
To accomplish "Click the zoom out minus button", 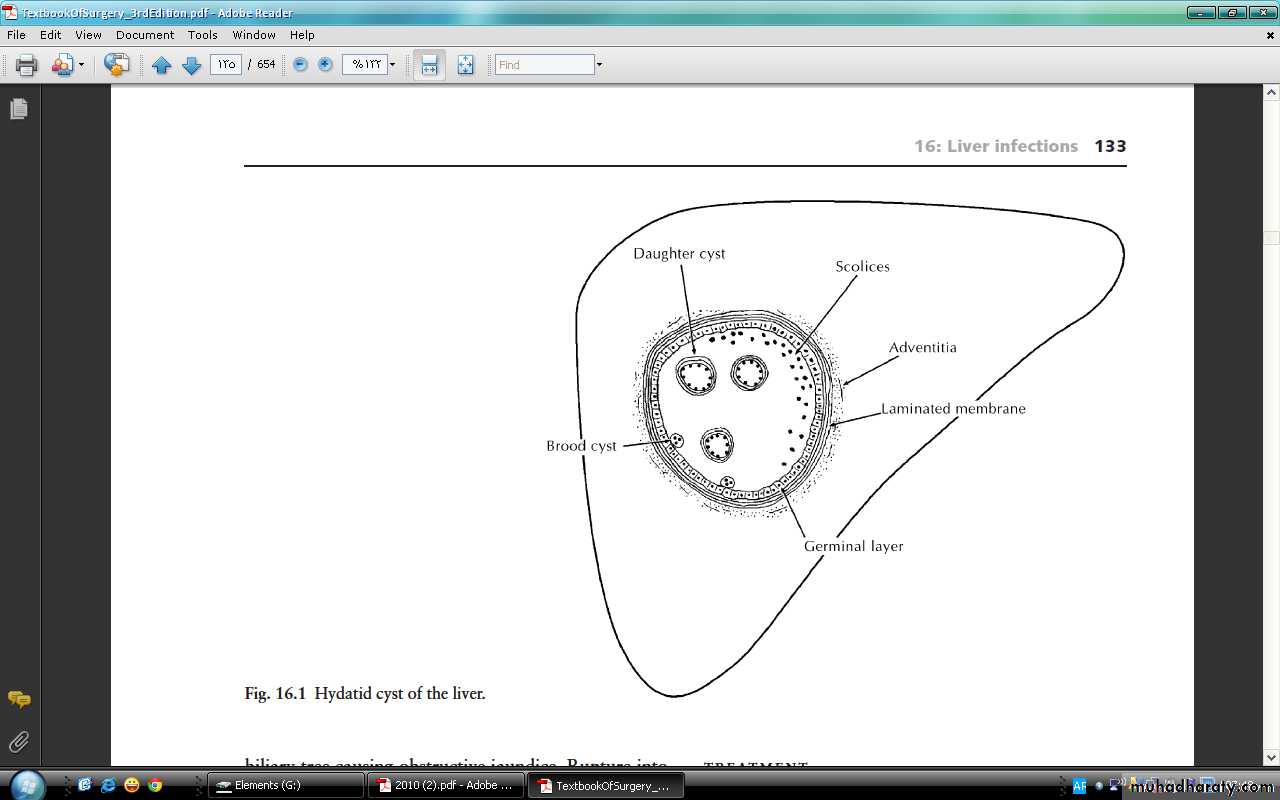I will pos(300,65).
